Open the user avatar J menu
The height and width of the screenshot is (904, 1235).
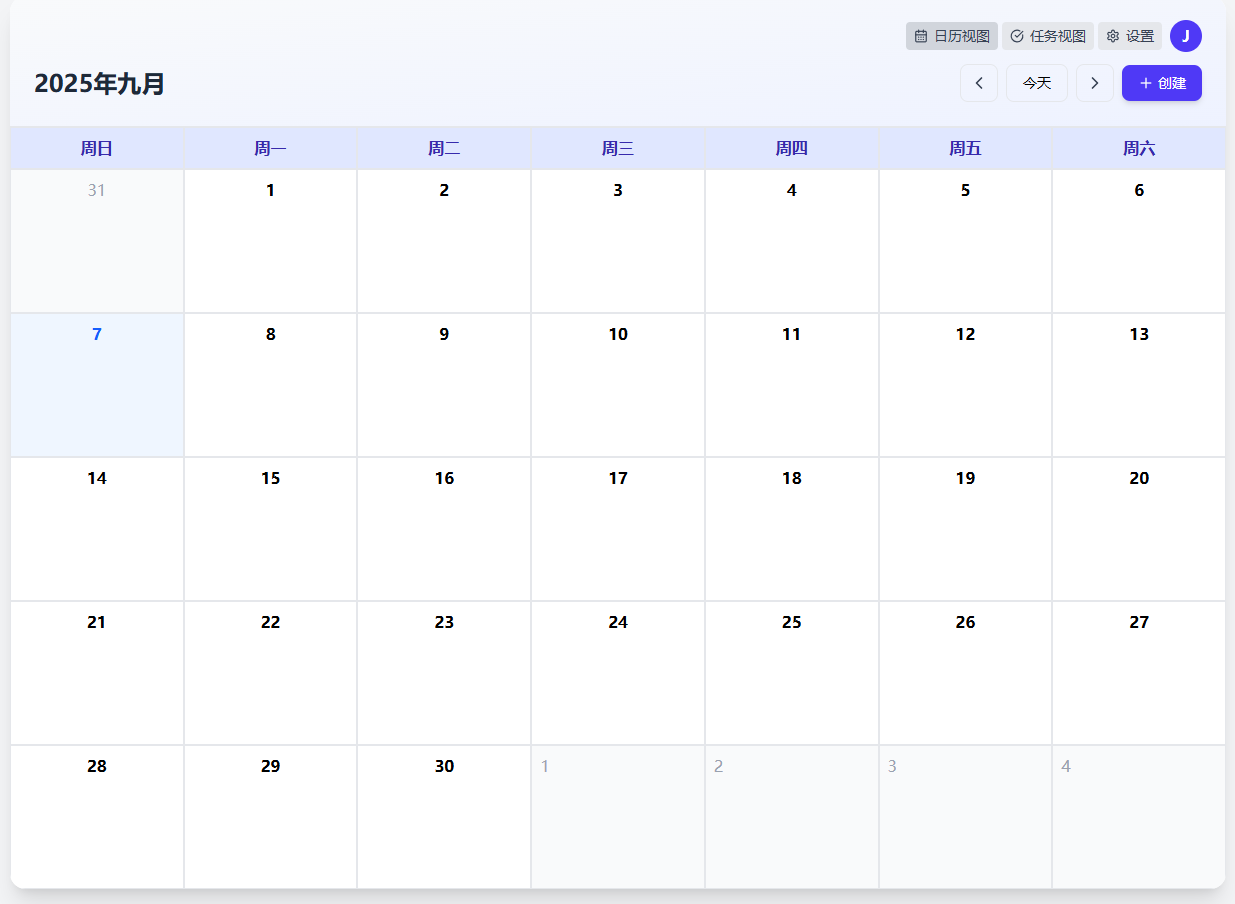[x=1185, y=36]
